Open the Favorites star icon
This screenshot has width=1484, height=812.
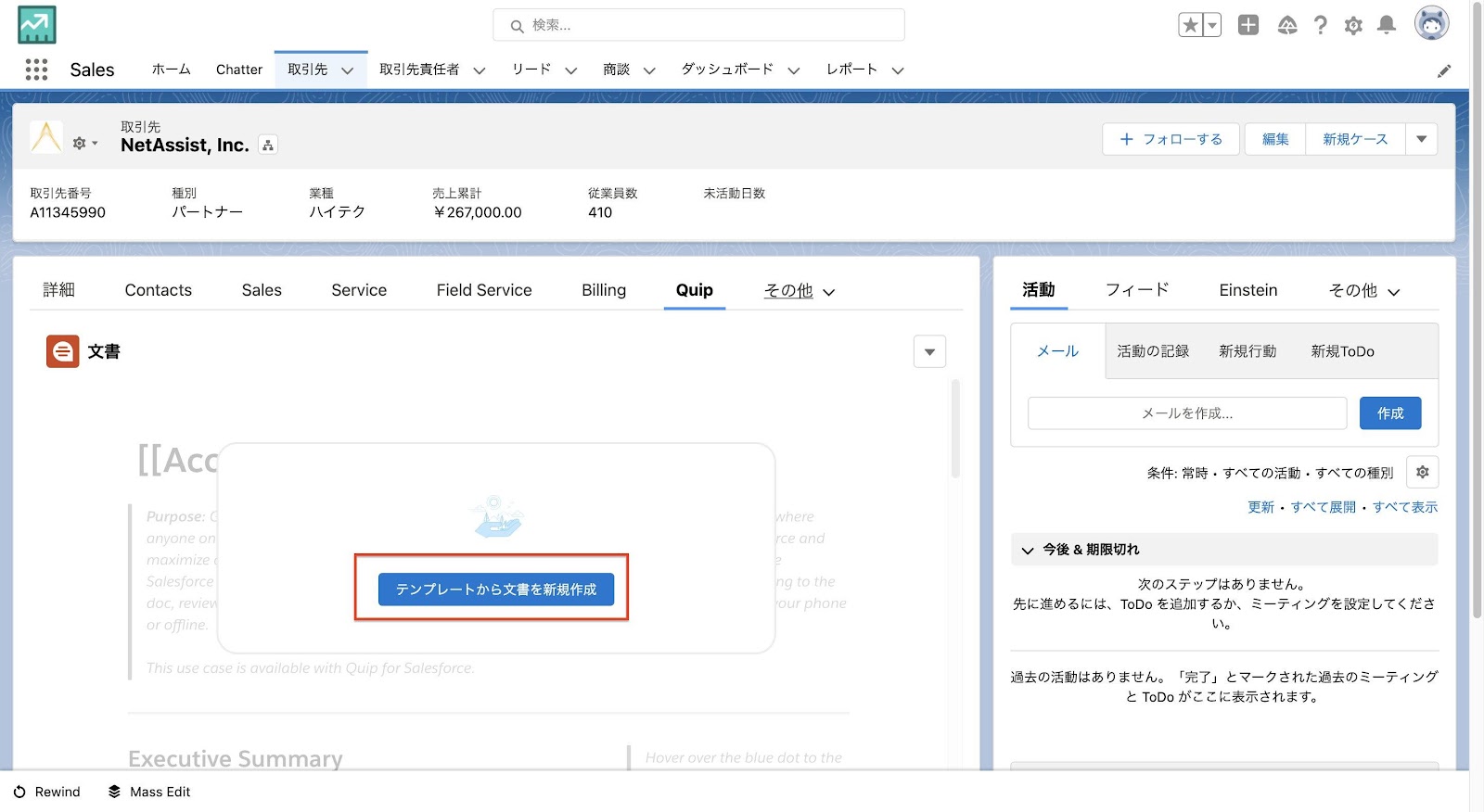(1190, 25)
